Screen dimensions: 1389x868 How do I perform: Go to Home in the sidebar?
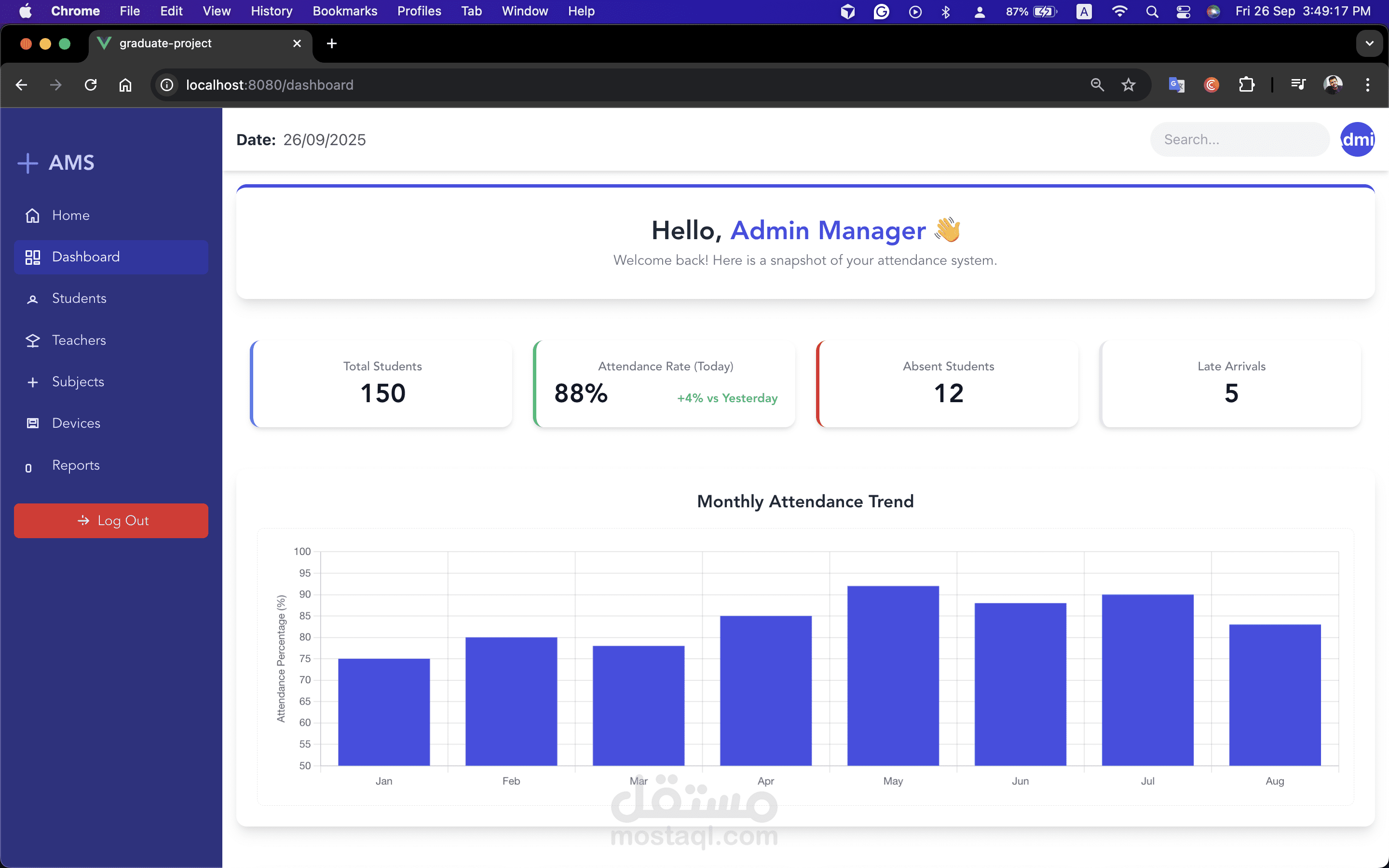click(111, 215)
